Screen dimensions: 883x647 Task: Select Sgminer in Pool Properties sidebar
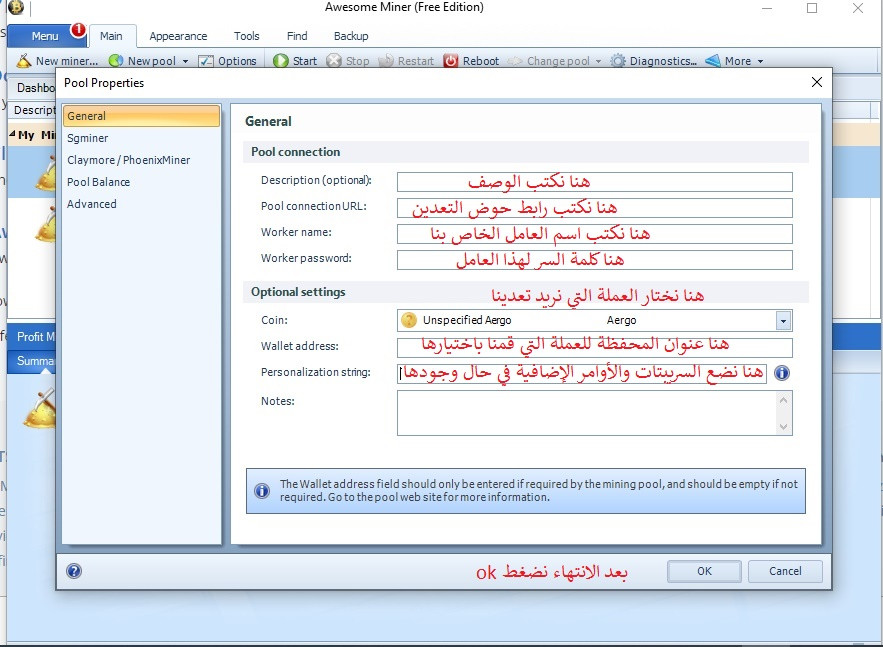[141, 138]
